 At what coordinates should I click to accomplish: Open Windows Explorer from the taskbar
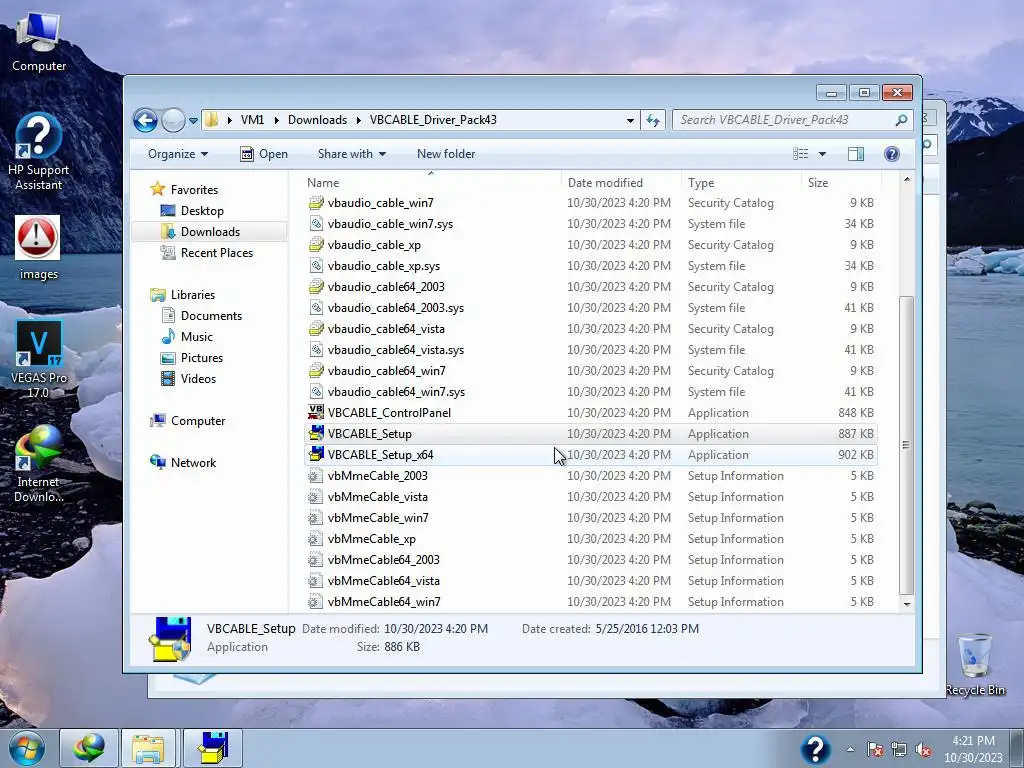148,748
